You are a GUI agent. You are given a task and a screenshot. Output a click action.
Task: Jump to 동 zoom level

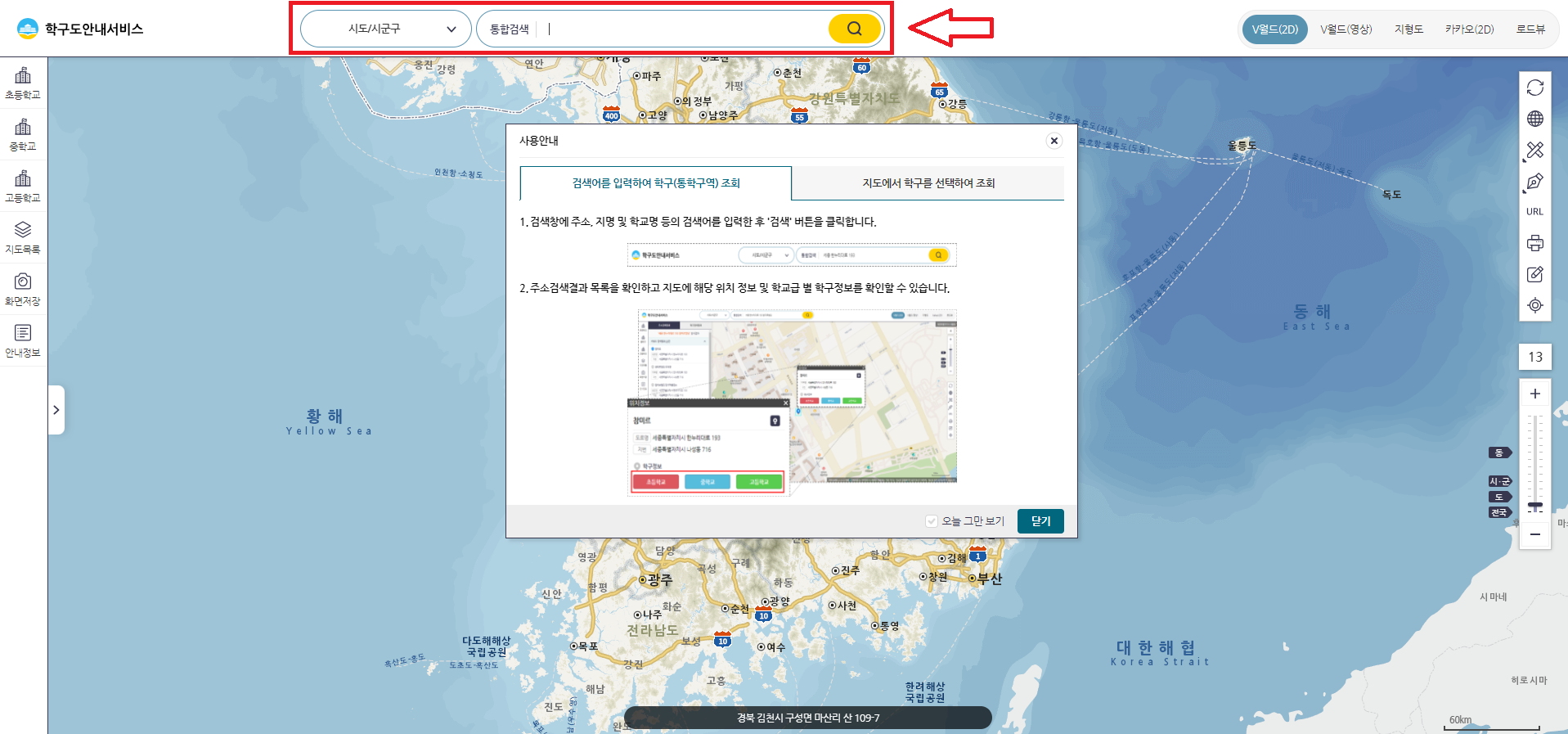1499,453
